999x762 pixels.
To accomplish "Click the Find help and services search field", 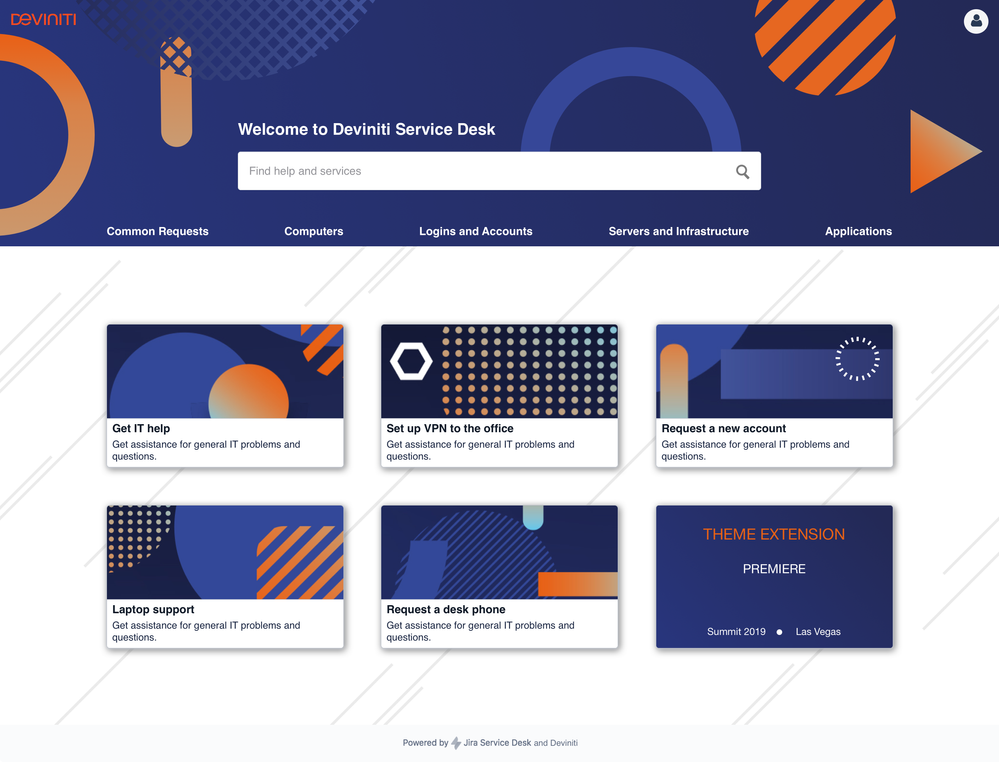I will pos(450,171).
